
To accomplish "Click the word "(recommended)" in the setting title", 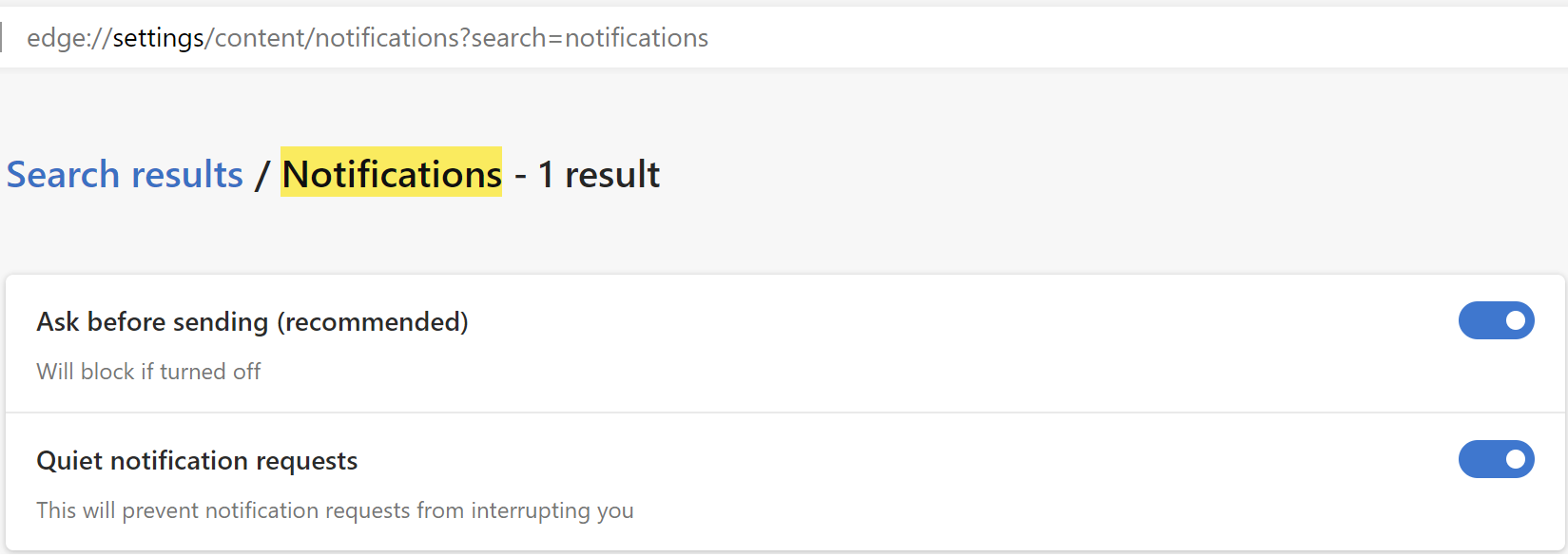I will click(373, 322).
